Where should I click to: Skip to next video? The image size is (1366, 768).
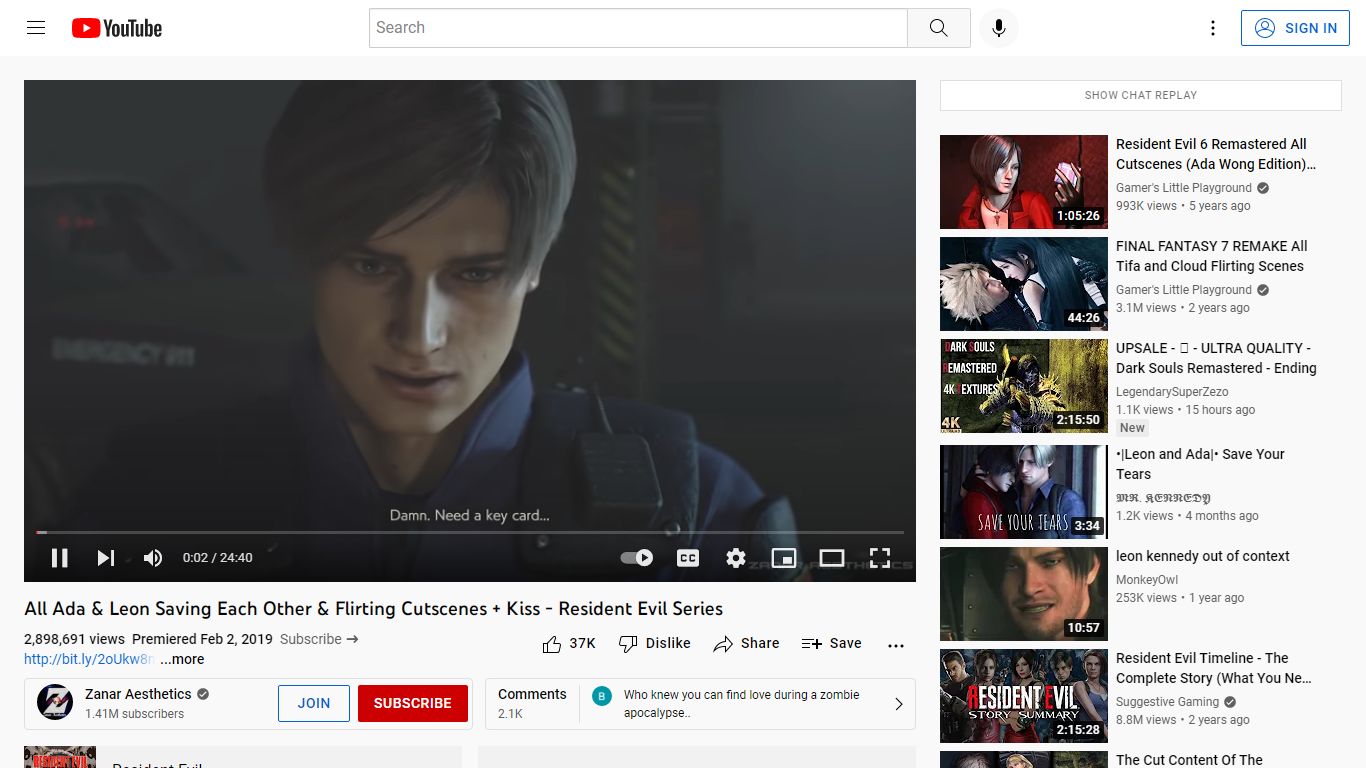coord(106,558)
